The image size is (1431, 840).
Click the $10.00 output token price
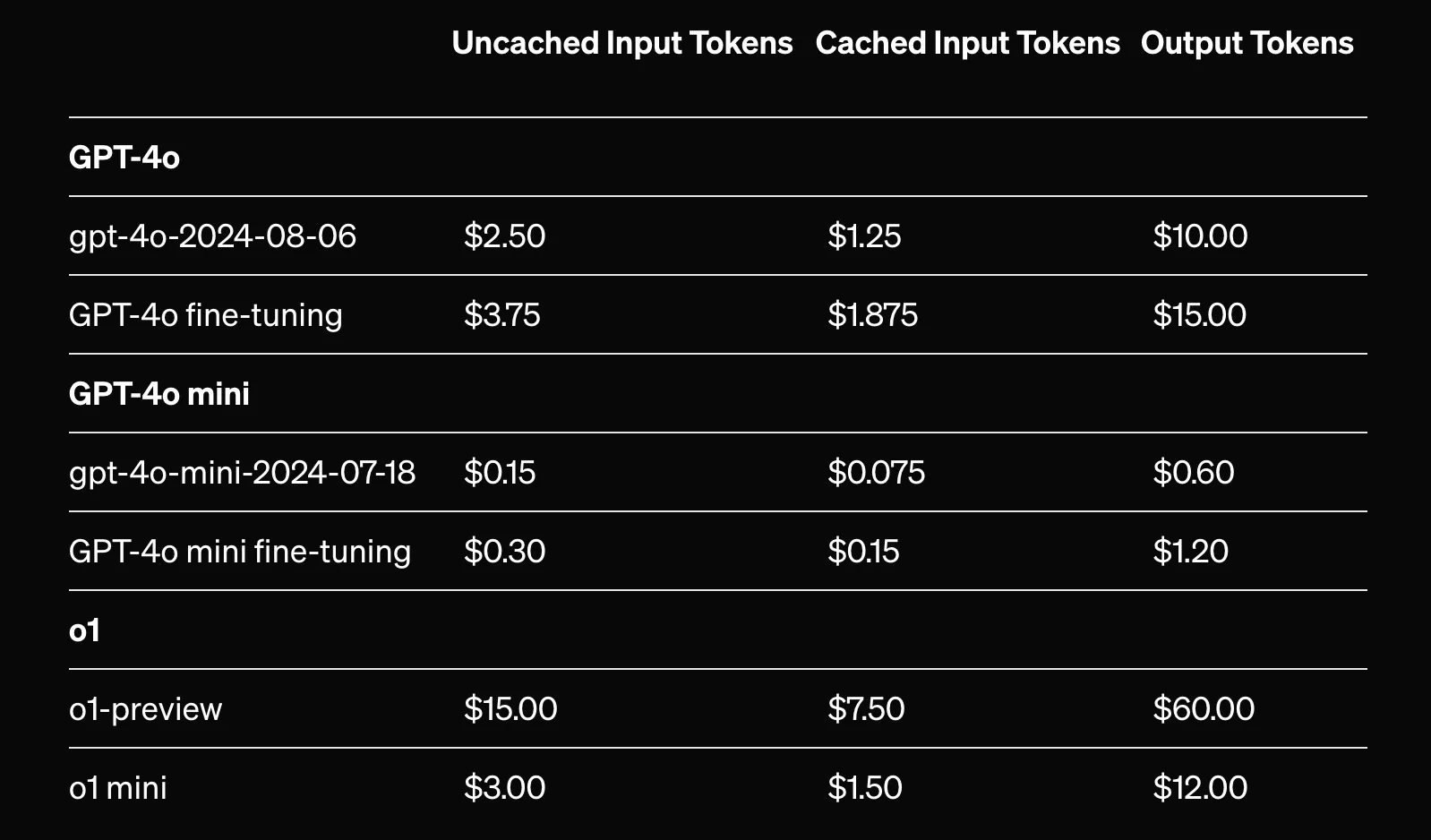(1200, 236)
